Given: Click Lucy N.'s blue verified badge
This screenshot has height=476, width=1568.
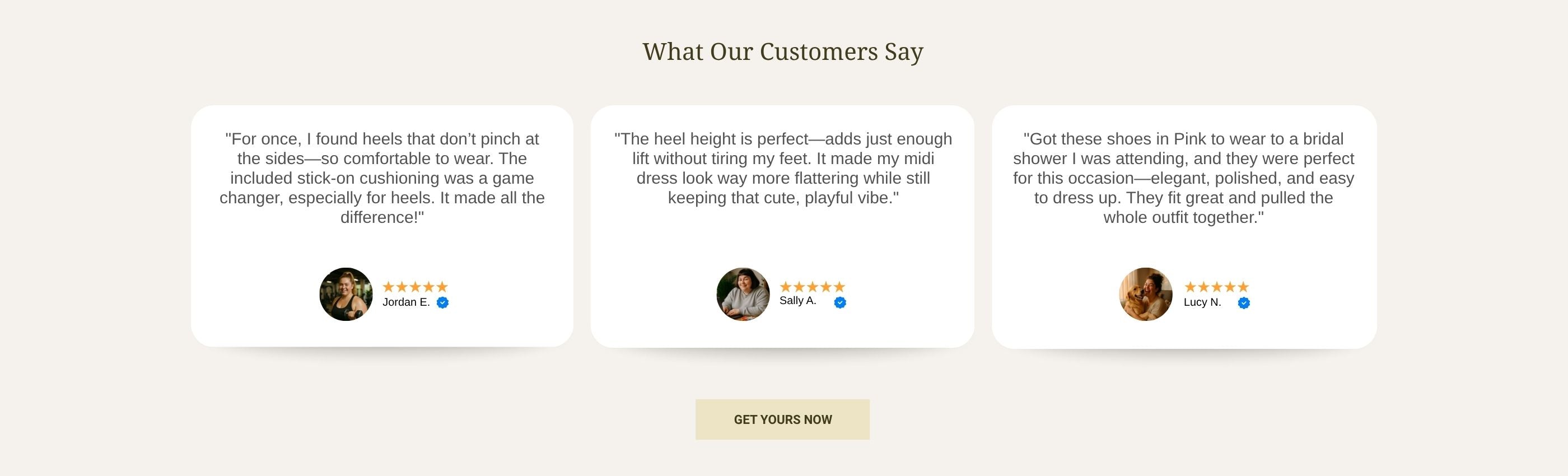Looking at the screenshot, I should point(1244,303).
